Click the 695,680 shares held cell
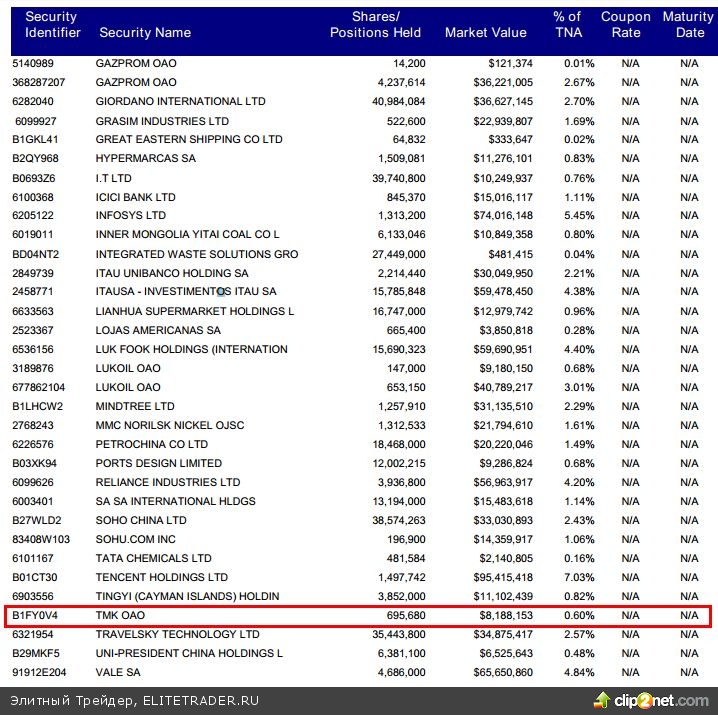718x715 pixels. point(402,615)
